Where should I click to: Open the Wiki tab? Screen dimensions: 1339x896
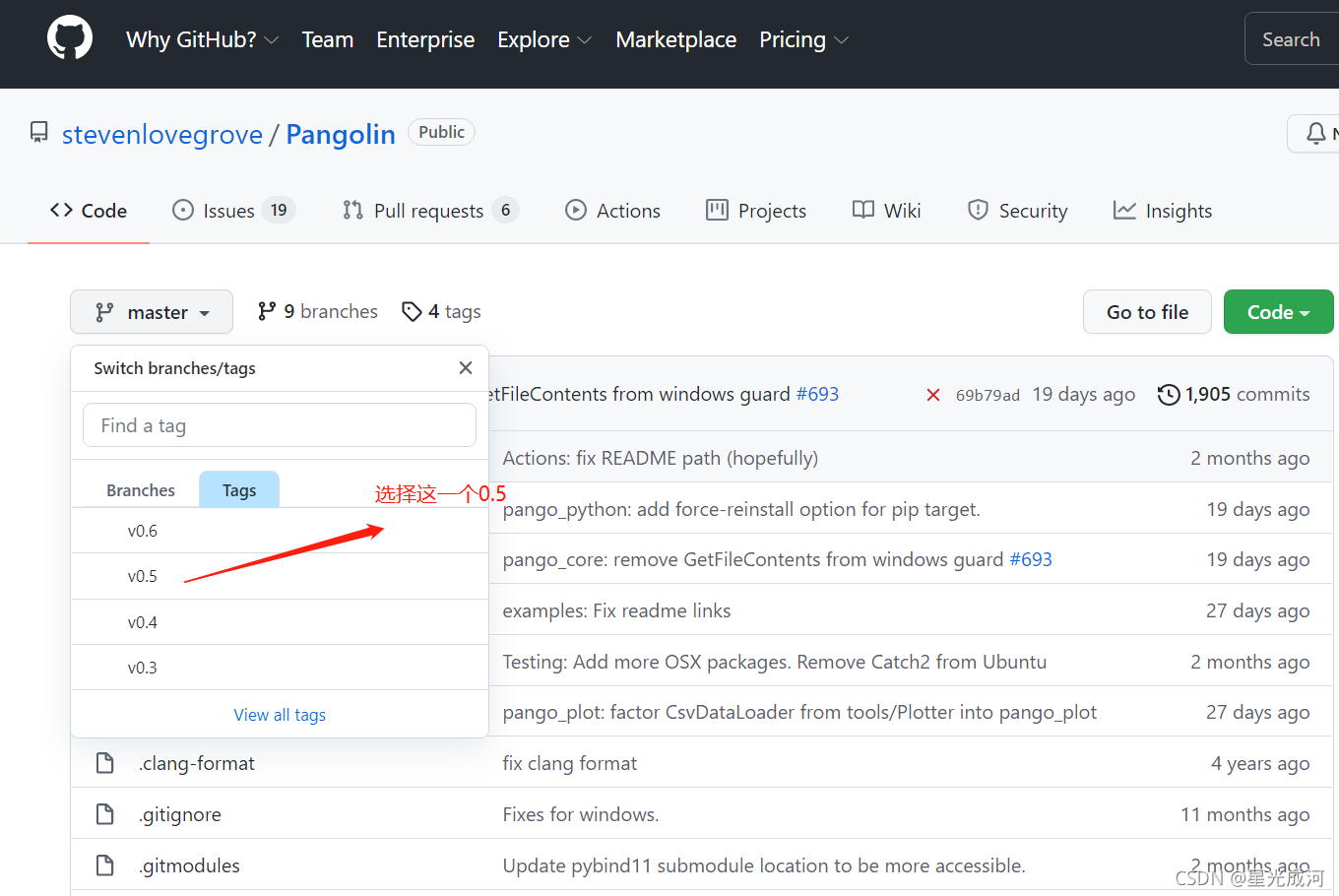887,211
